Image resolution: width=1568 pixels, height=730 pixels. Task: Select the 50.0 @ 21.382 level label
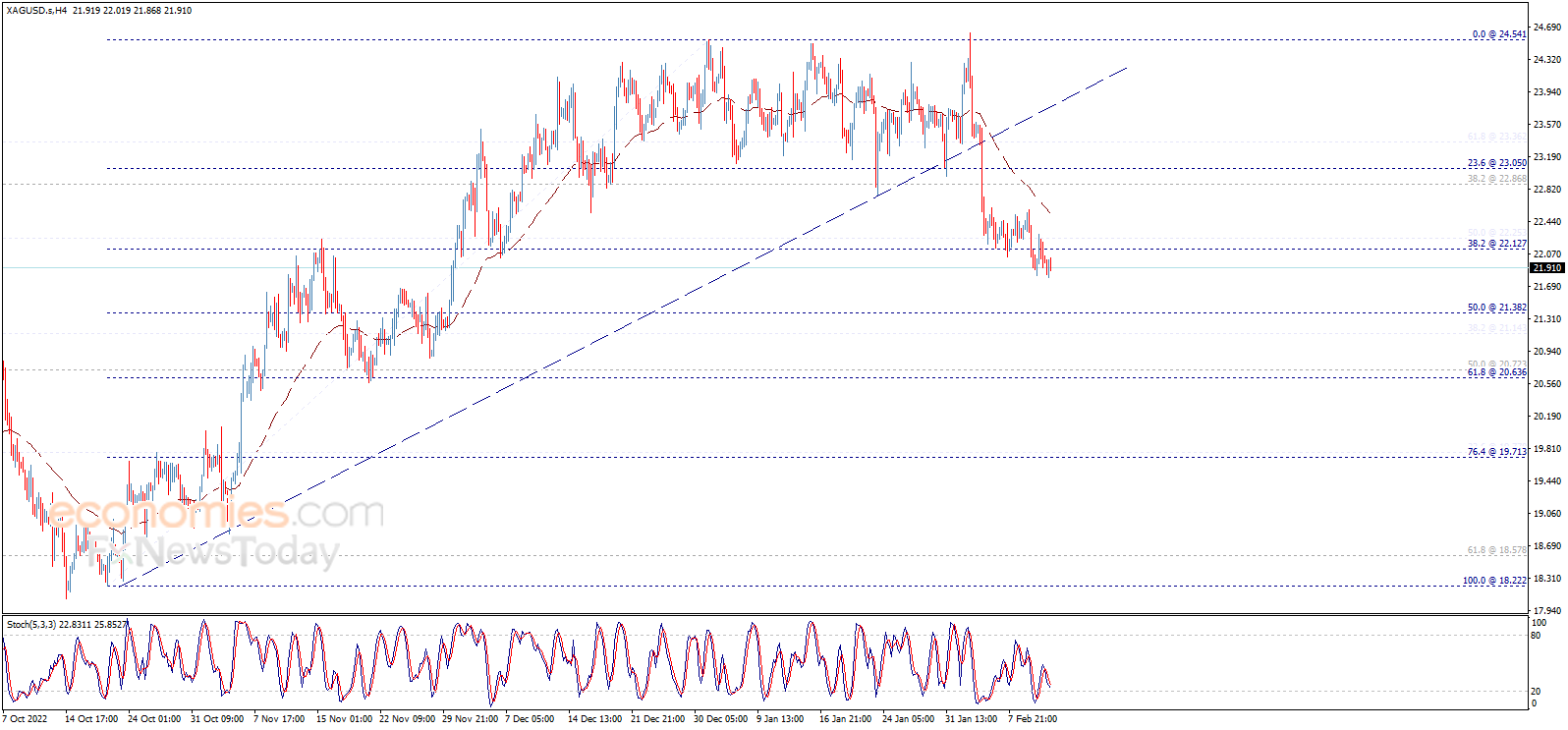(x=1497, y=308)
